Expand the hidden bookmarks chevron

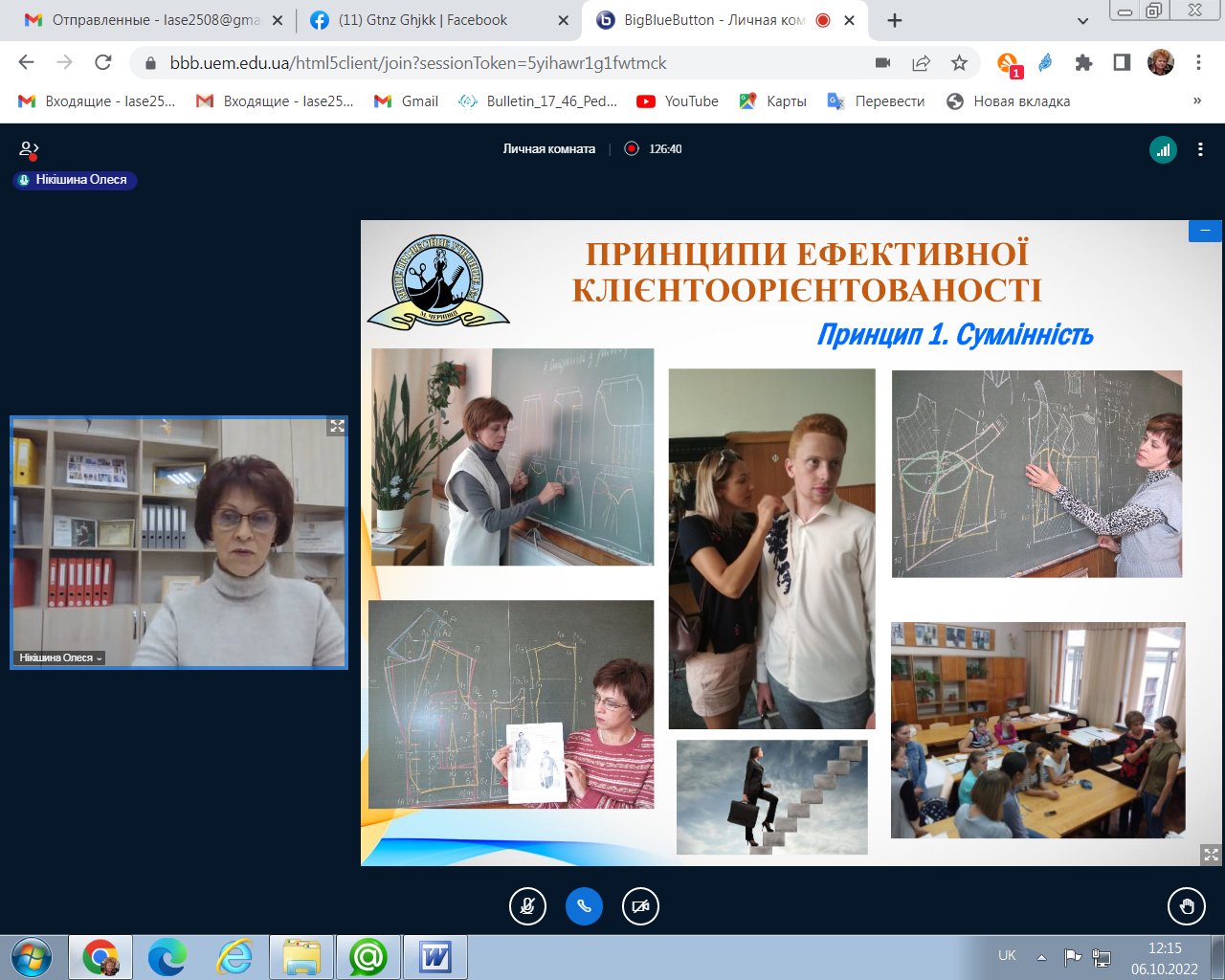(1196, 101)
